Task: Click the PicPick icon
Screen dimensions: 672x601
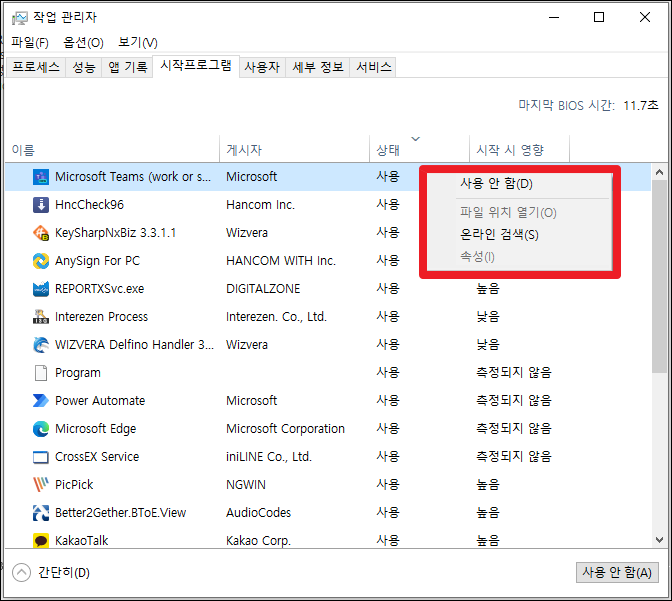Action: pyautogui.click(x=41, y=485)
